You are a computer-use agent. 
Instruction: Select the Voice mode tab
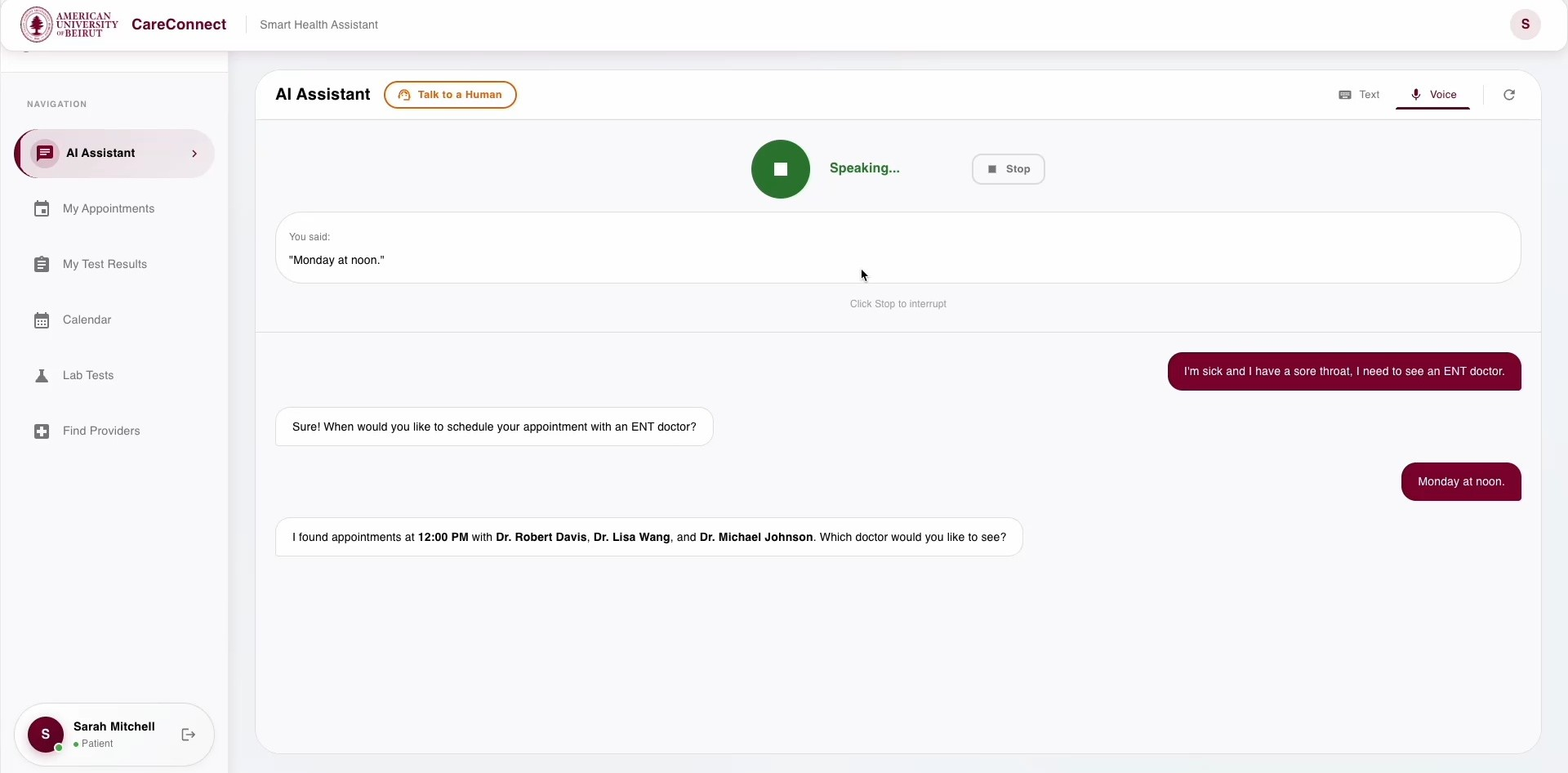tap(1433, 95)
